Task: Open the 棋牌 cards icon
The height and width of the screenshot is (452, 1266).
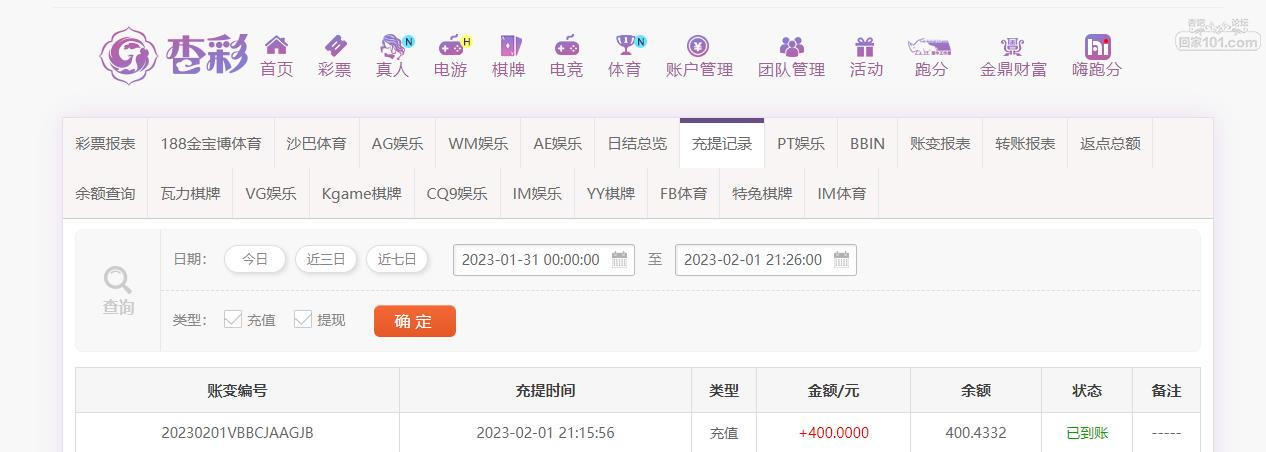Action: 509,45
